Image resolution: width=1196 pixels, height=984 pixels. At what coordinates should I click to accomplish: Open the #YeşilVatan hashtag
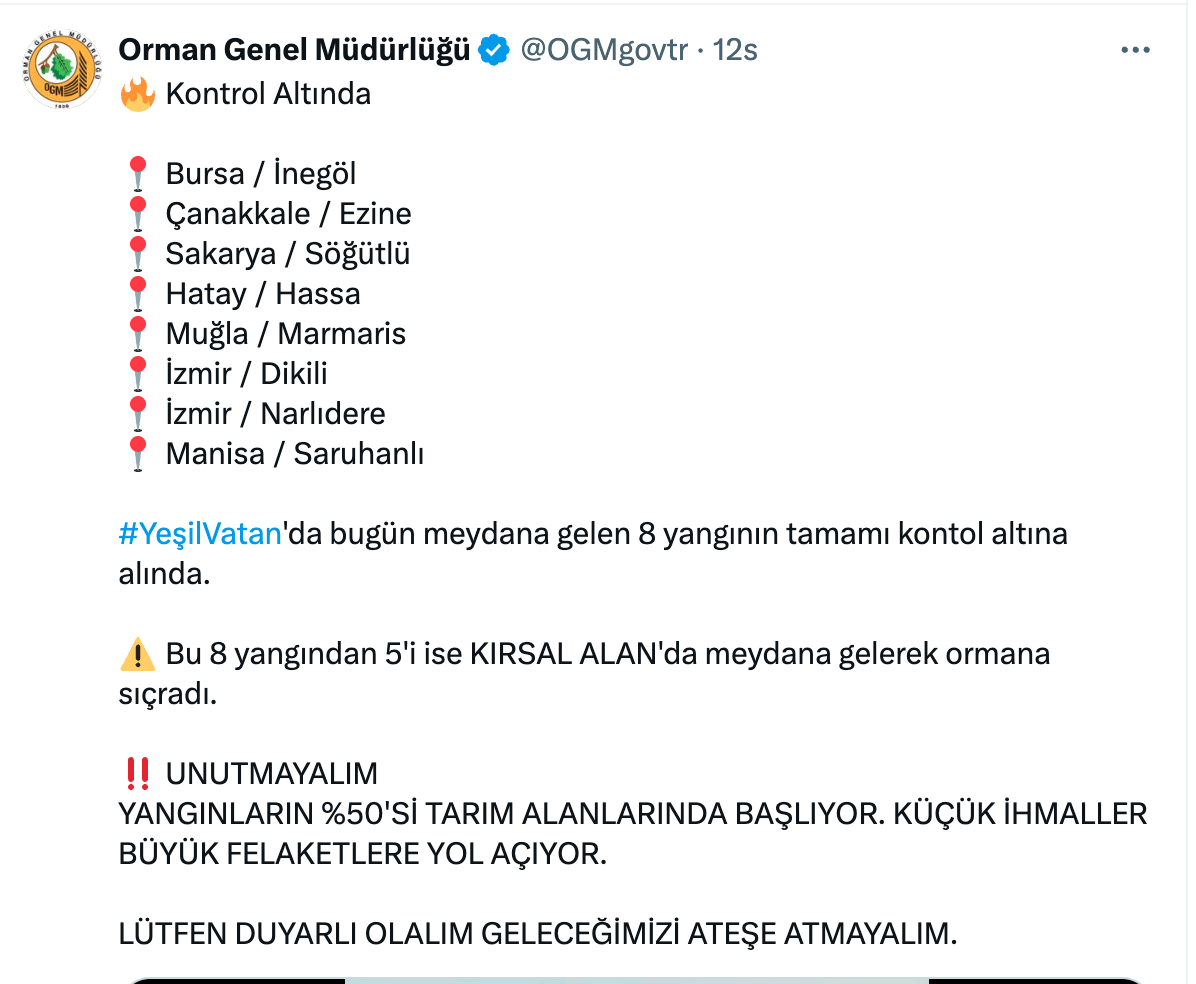click(201, 534)
